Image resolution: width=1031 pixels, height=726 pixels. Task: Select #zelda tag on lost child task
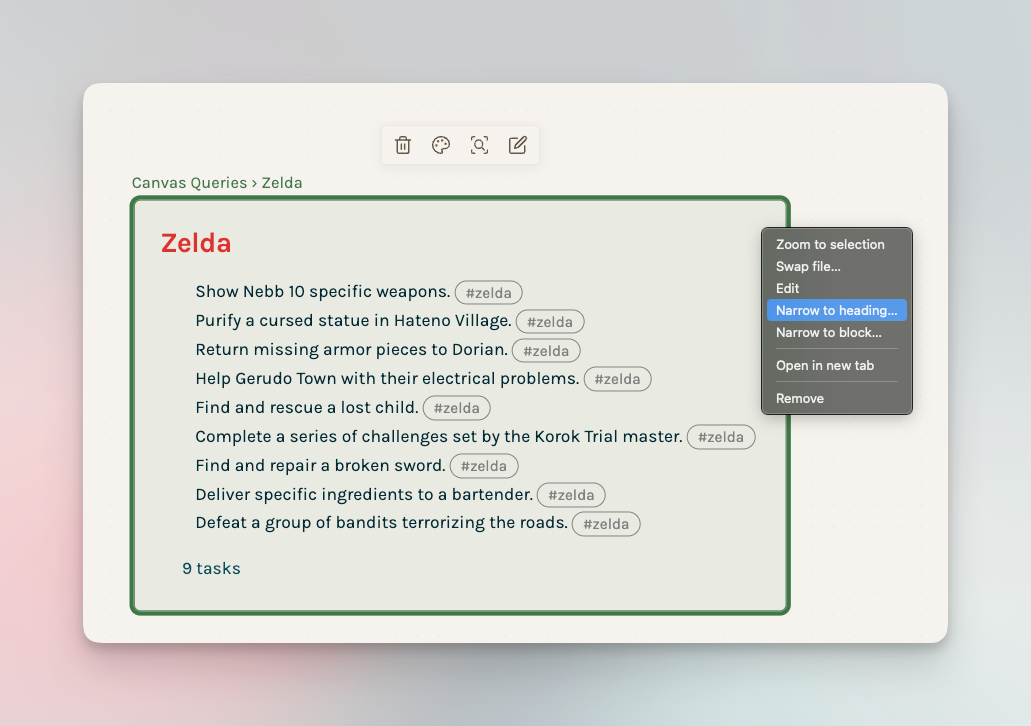(x=456, y=408)
